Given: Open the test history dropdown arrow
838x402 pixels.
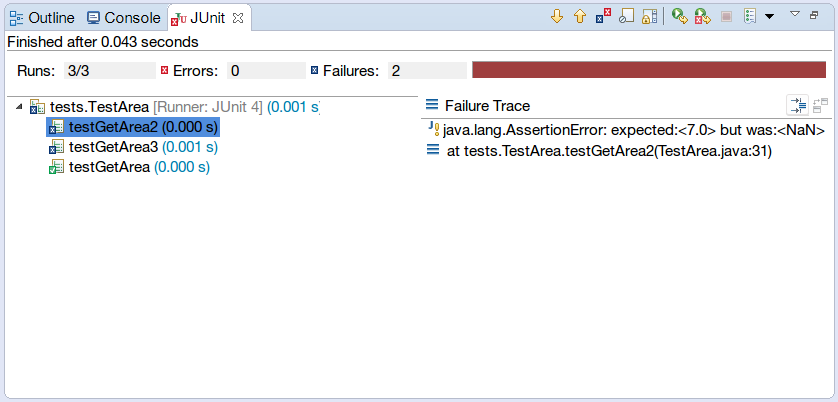Looking at the screenshot, I should tap(769, 16).
